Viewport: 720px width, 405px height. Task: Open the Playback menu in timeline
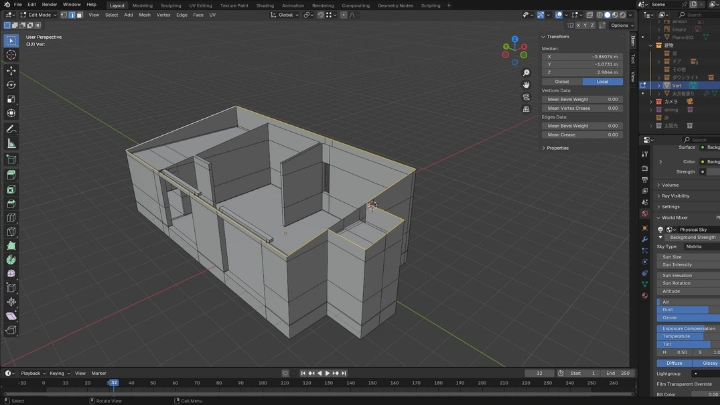point(31,373)
